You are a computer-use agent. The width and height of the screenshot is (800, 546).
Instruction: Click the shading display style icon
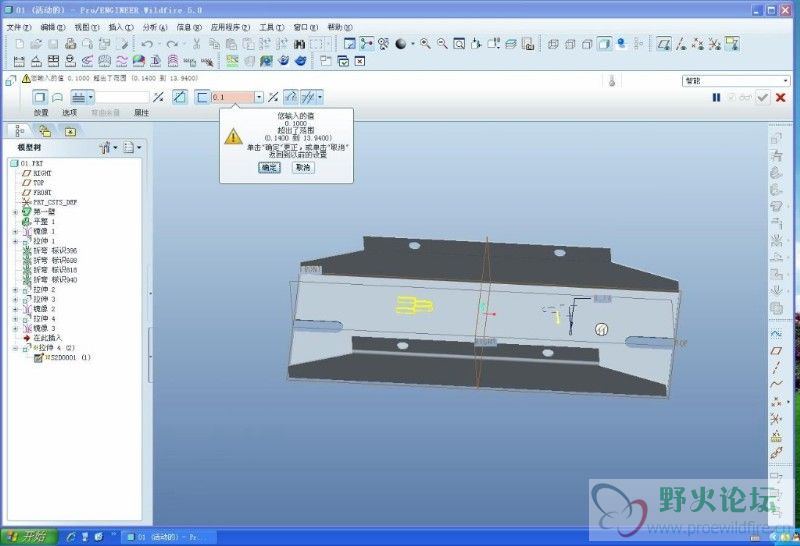click(x=604, y=44)
